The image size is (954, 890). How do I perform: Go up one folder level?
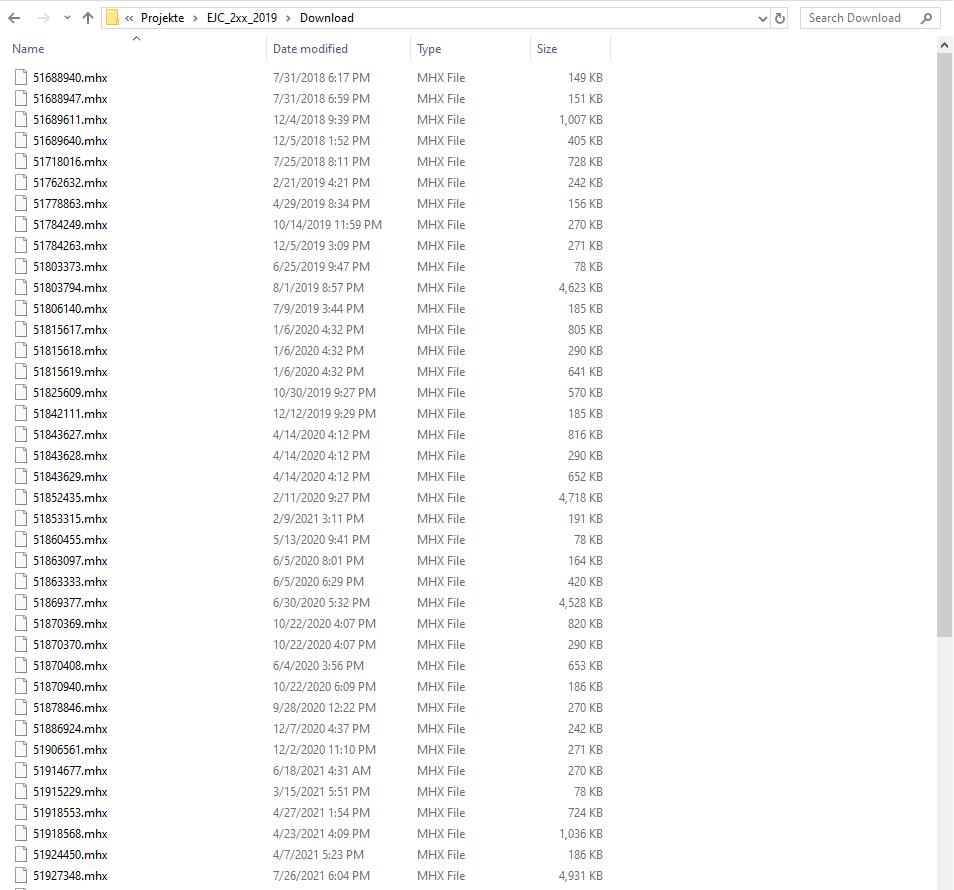pos(88,18)
